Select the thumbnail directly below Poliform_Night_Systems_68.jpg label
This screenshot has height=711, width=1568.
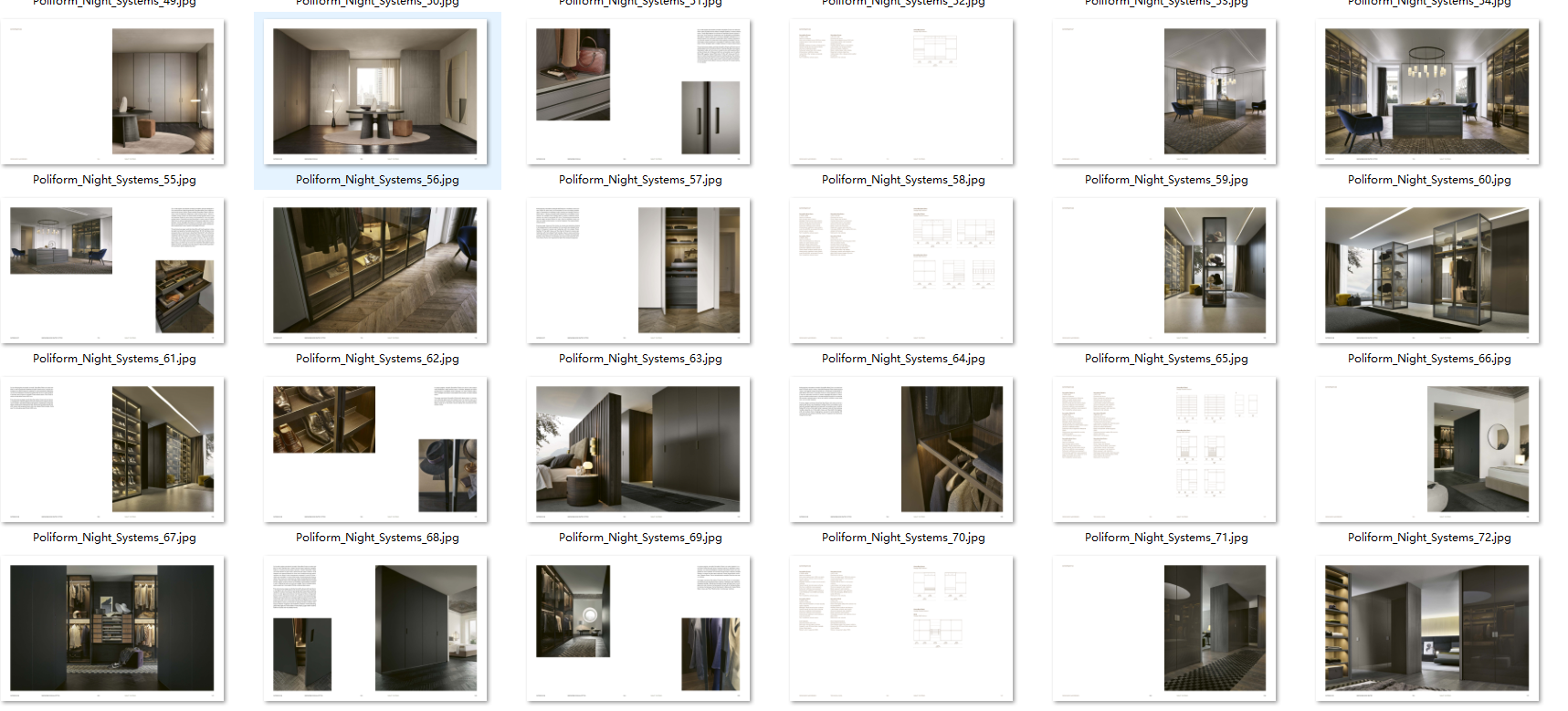375,628
